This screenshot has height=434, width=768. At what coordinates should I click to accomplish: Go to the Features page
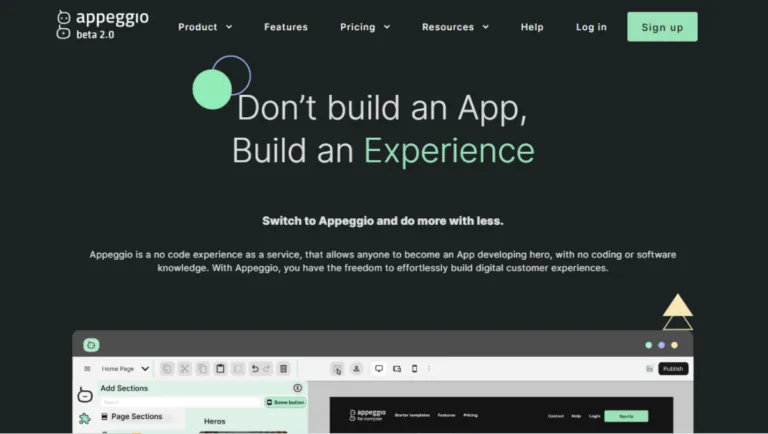(x=286, y=27)
